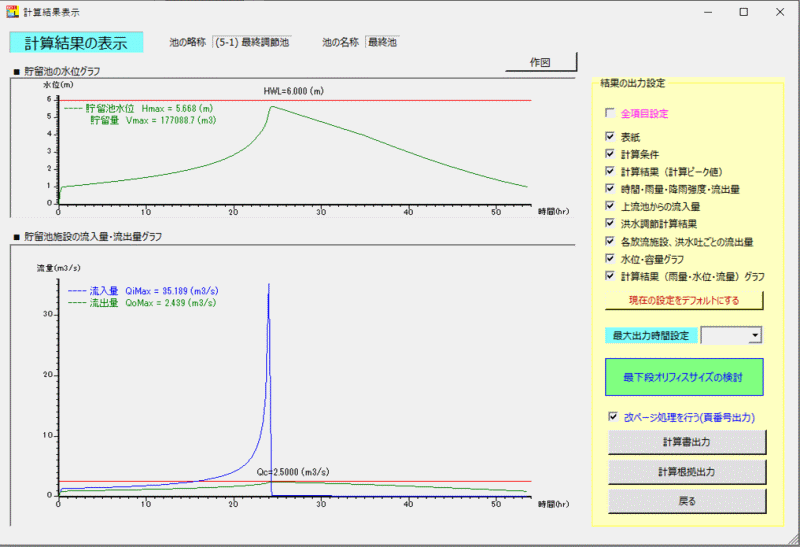
Task: Open the 最大出力時間設定 dropdown
Action: pyautogui.click(x=754, y=336)
